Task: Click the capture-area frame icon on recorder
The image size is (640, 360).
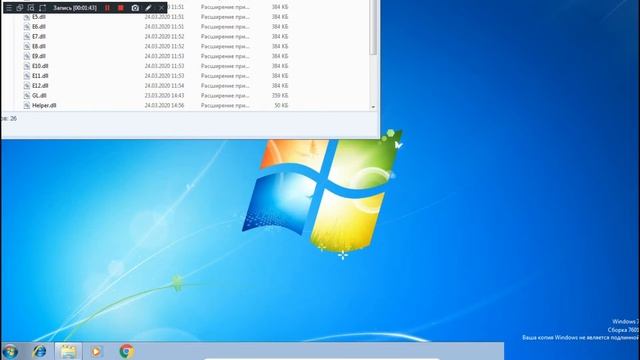Action: pyautogui.click(x=42, y=8)
